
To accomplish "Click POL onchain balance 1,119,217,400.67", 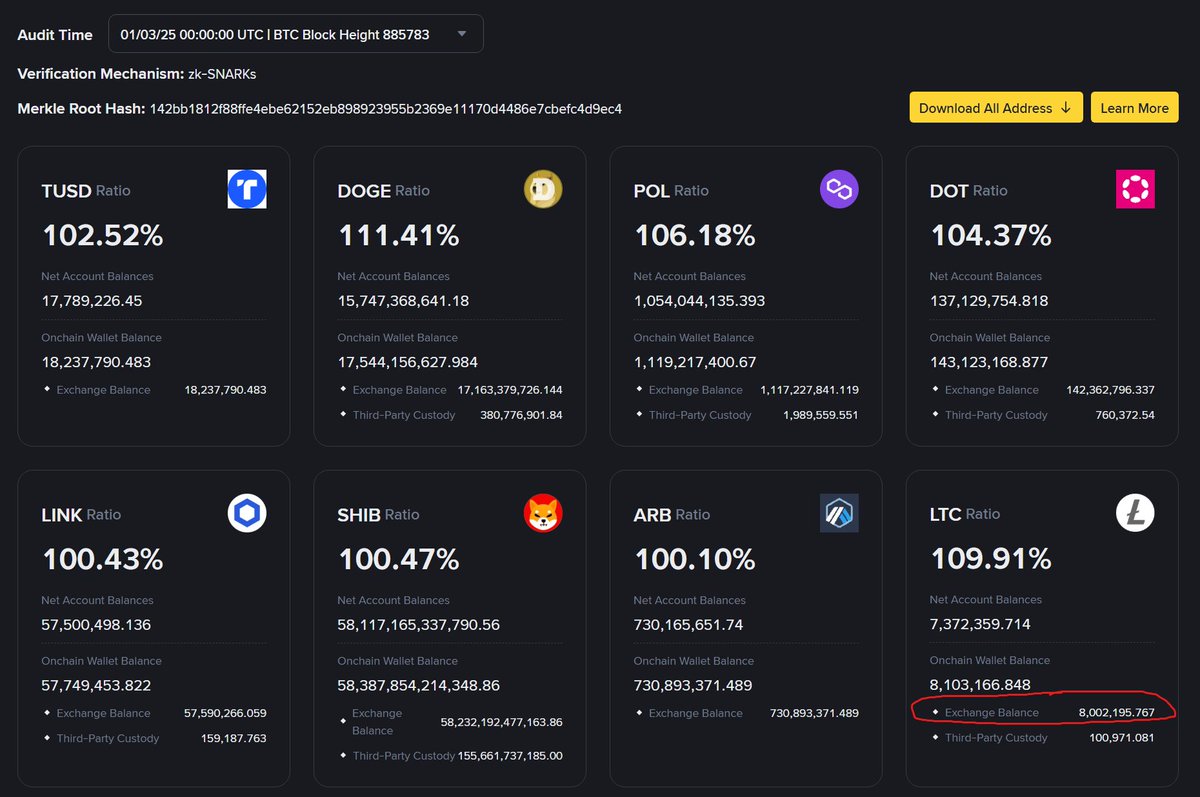I will pyautogui.click(x=695, y=362).
